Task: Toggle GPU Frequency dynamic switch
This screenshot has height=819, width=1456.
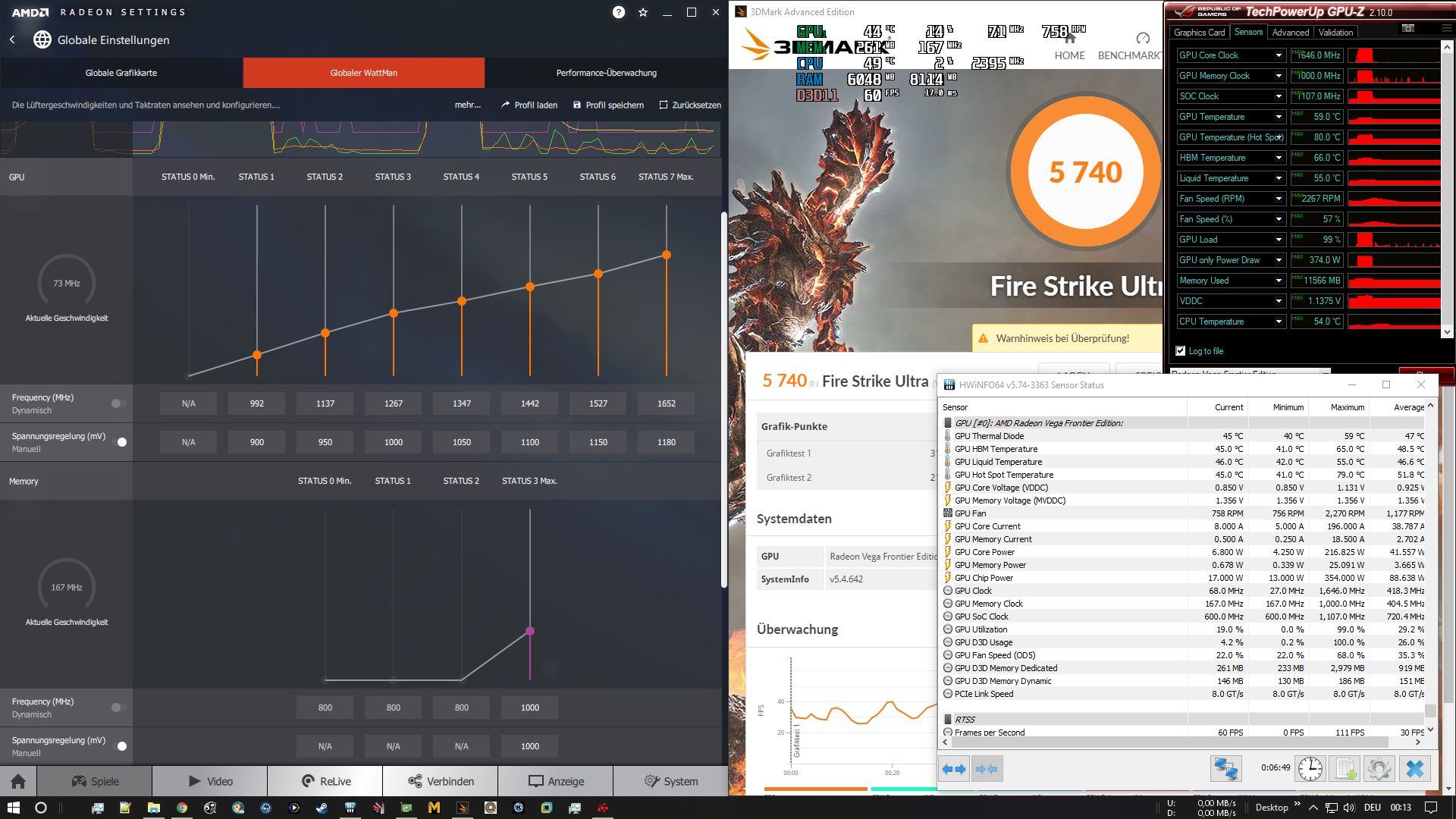Action: [118, 403]
